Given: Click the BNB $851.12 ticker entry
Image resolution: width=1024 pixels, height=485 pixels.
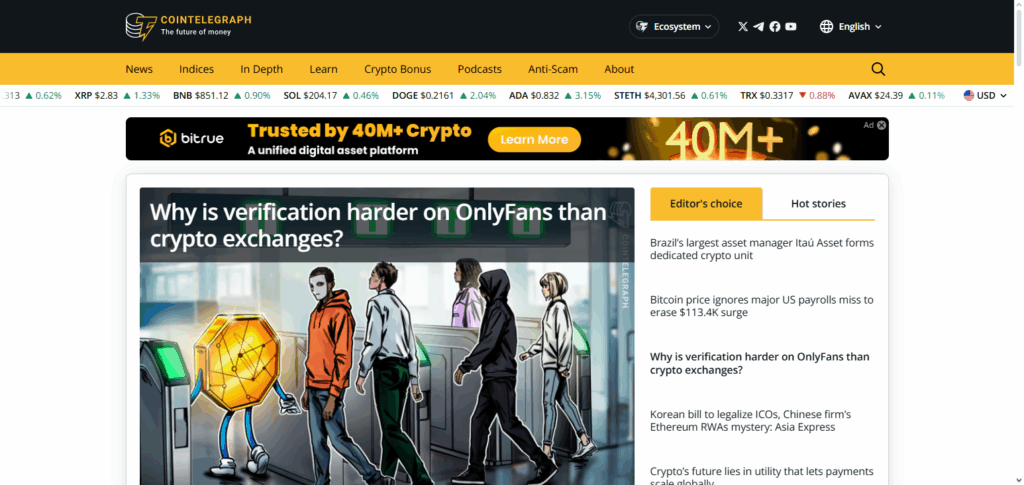Looking at the screenshot, I should 221,95.
